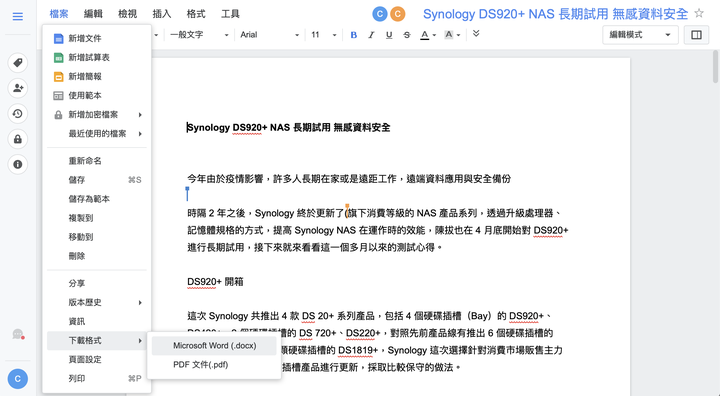The image size is (720, 396).
Task: Click the bold document heading line
Action: click(x=288, y=127)
